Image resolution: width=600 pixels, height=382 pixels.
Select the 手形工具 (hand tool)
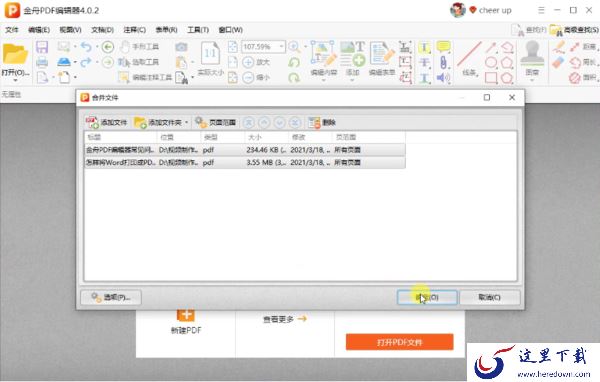click(139, 47)
